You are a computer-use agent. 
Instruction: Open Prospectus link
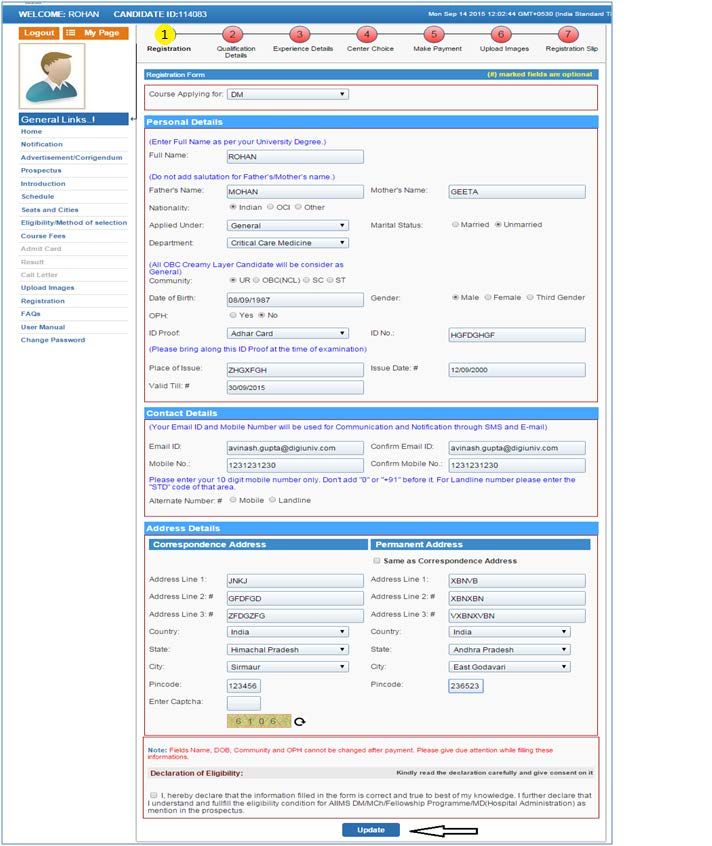(x=41, y=170)
